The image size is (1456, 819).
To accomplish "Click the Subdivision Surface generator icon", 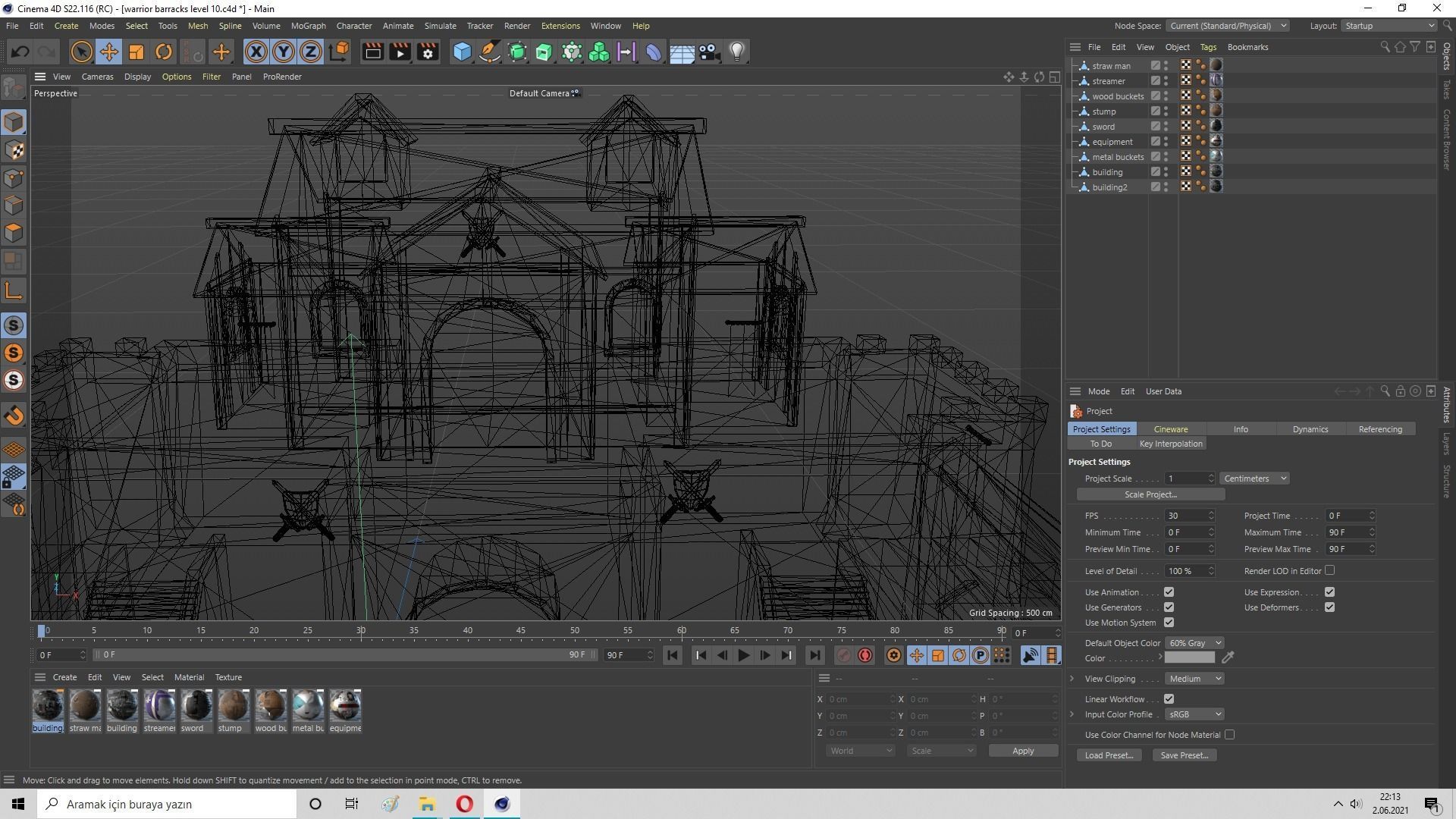I will pos(517,52).
